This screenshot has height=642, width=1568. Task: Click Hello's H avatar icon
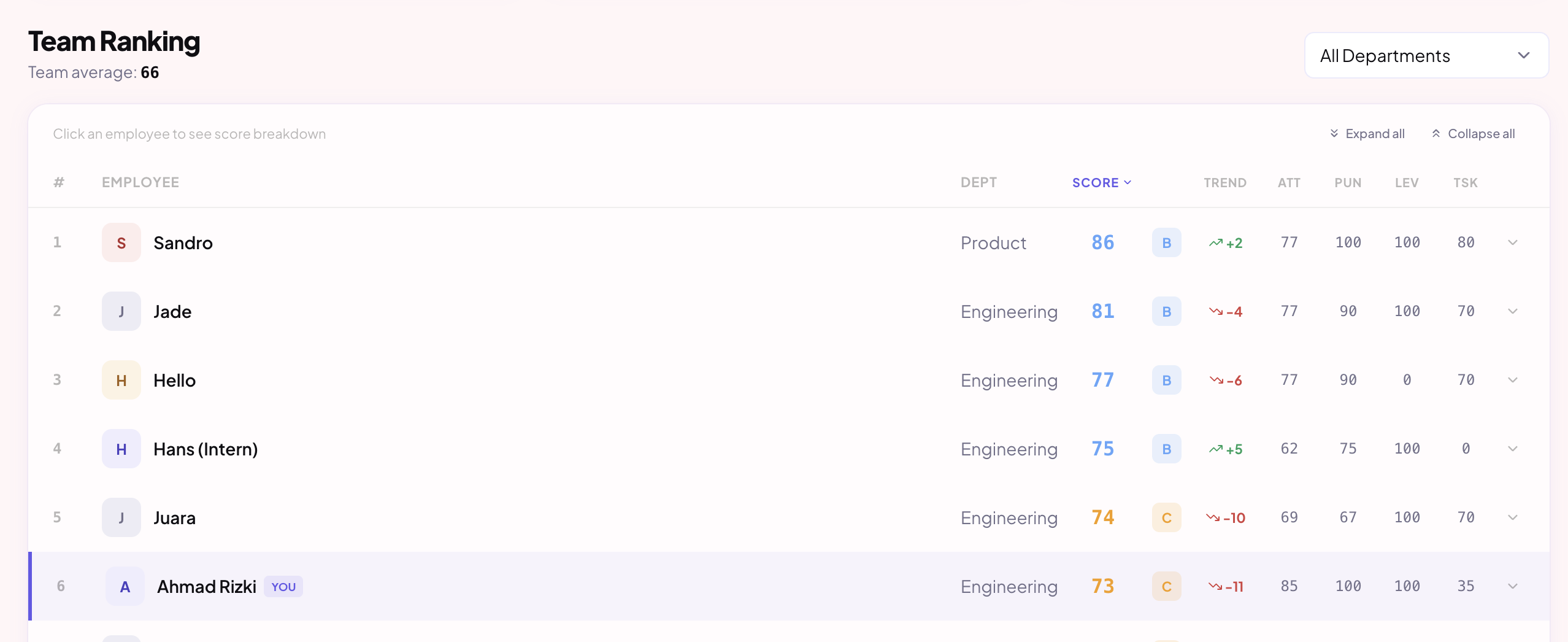click(121, 380)
